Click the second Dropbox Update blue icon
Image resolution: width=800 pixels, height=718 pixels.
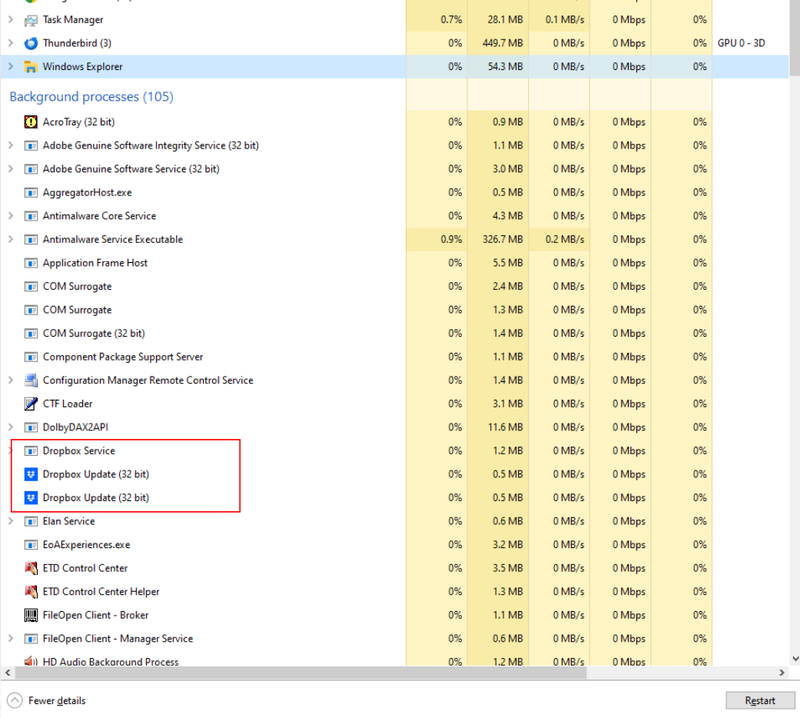pos(31,498)
